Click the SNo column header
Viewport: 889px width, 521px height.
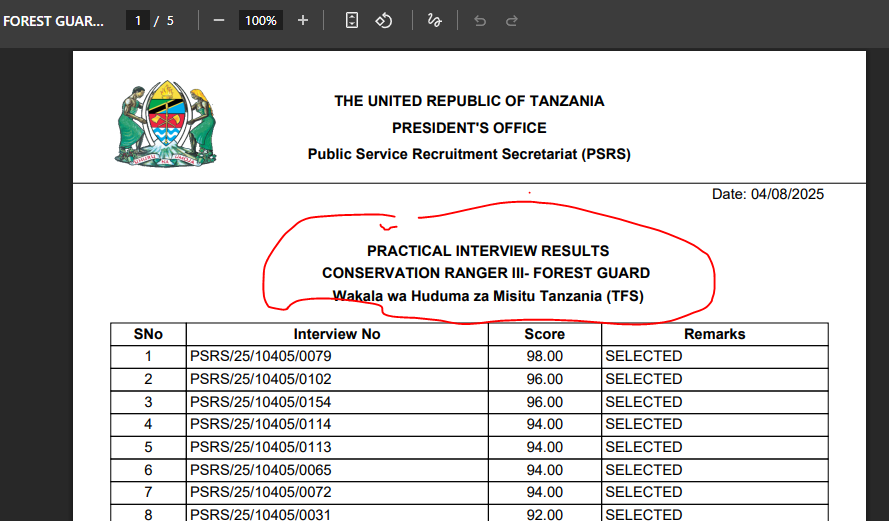click(x=148, y=334)
